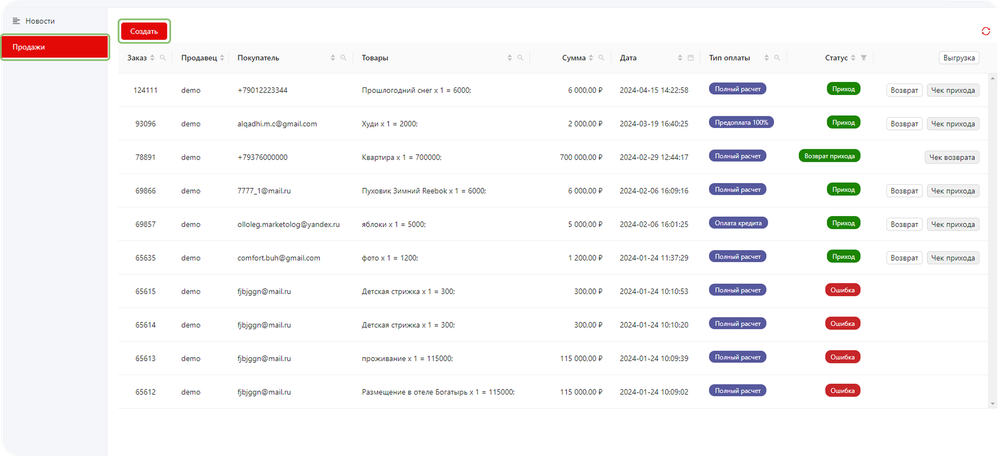Click buyer 7777_1@mail.ru

(264, 191)
